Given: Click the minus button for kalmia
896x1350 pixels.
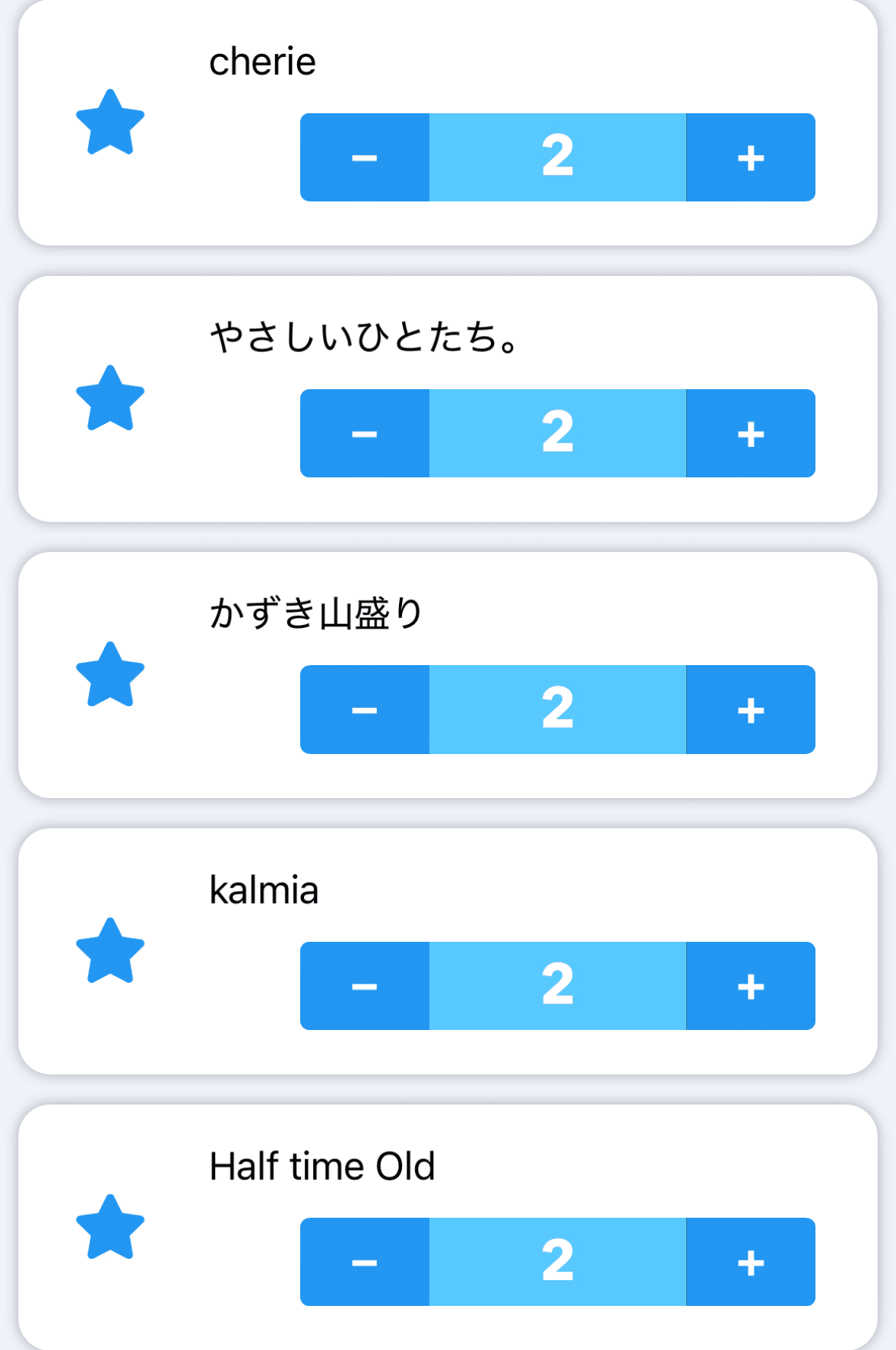Looking at the screenshot, I should [365, 986].
